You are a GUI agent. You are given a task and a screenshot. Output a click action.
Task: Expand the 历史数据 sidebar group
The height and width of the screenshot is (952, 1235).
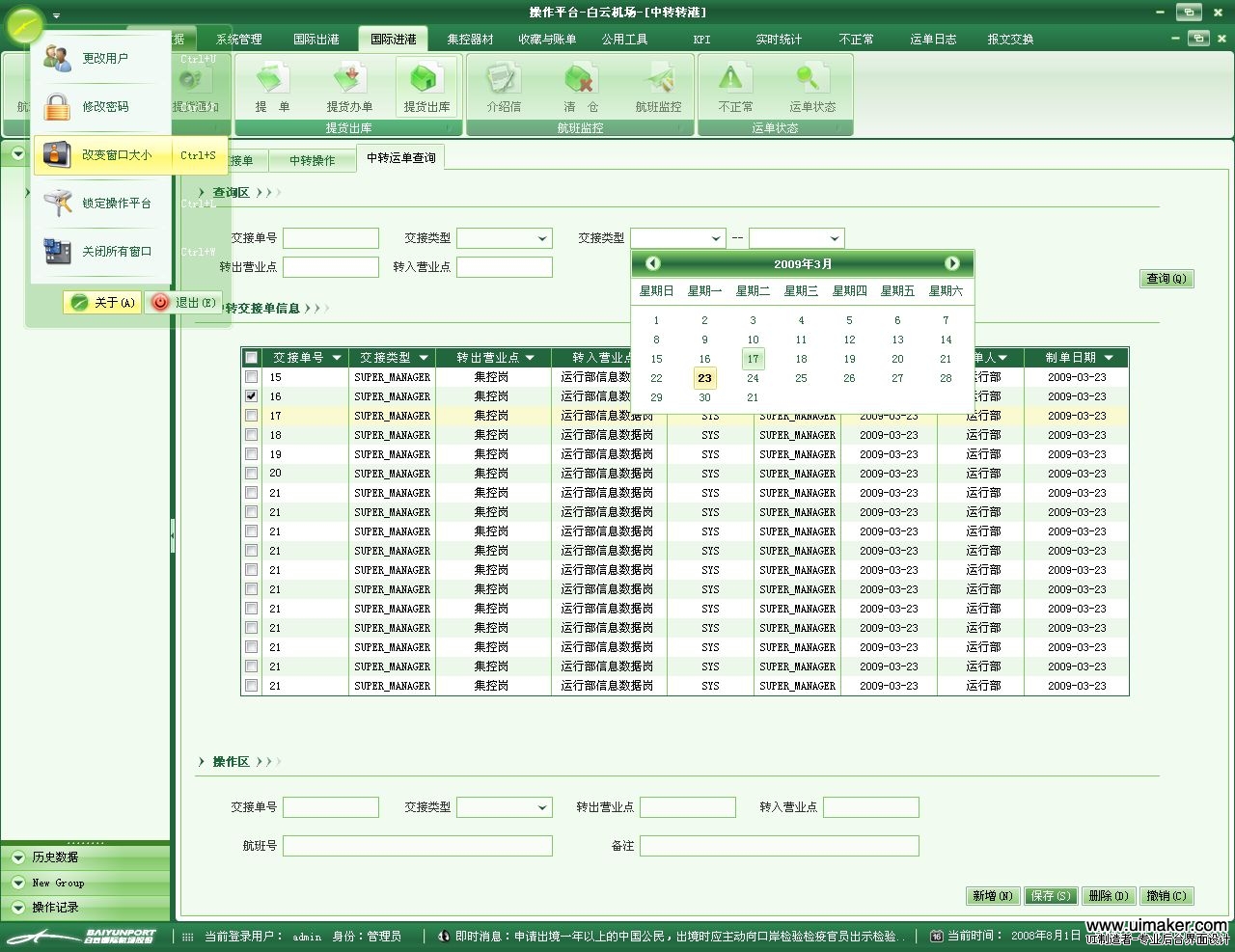point(85,857)
